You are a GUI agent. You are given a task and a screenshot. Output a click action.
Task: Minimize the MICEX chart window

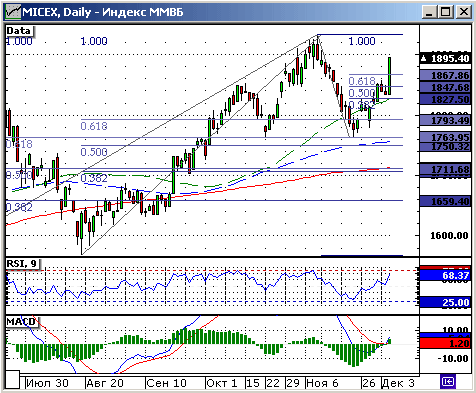click(x=429, y=12)
